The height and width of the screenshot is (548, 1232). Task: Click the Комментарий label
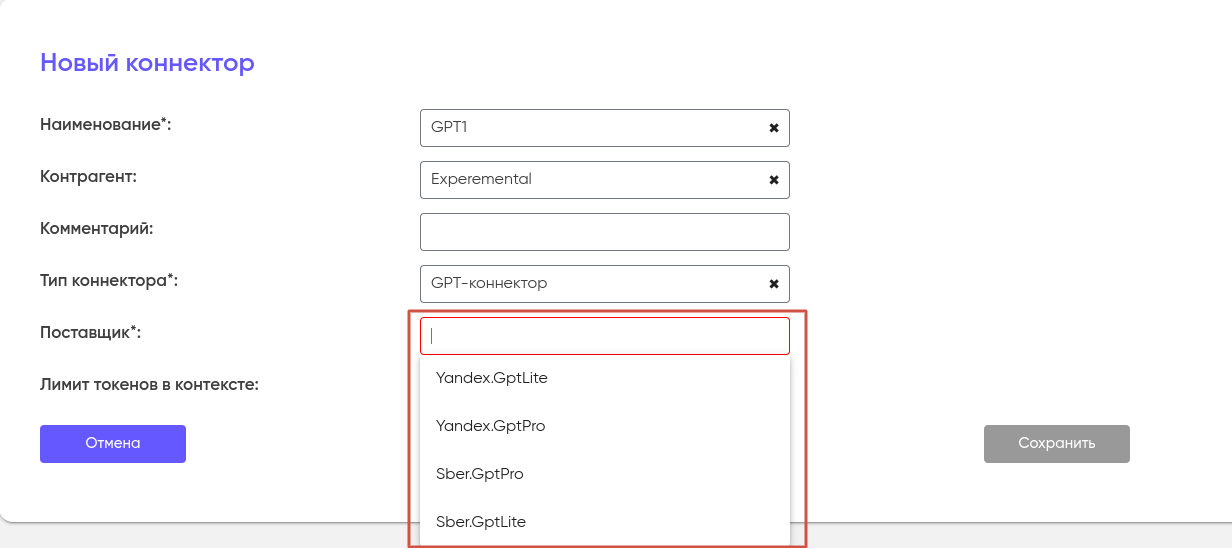pyautogui.click(x=96, y=228)
